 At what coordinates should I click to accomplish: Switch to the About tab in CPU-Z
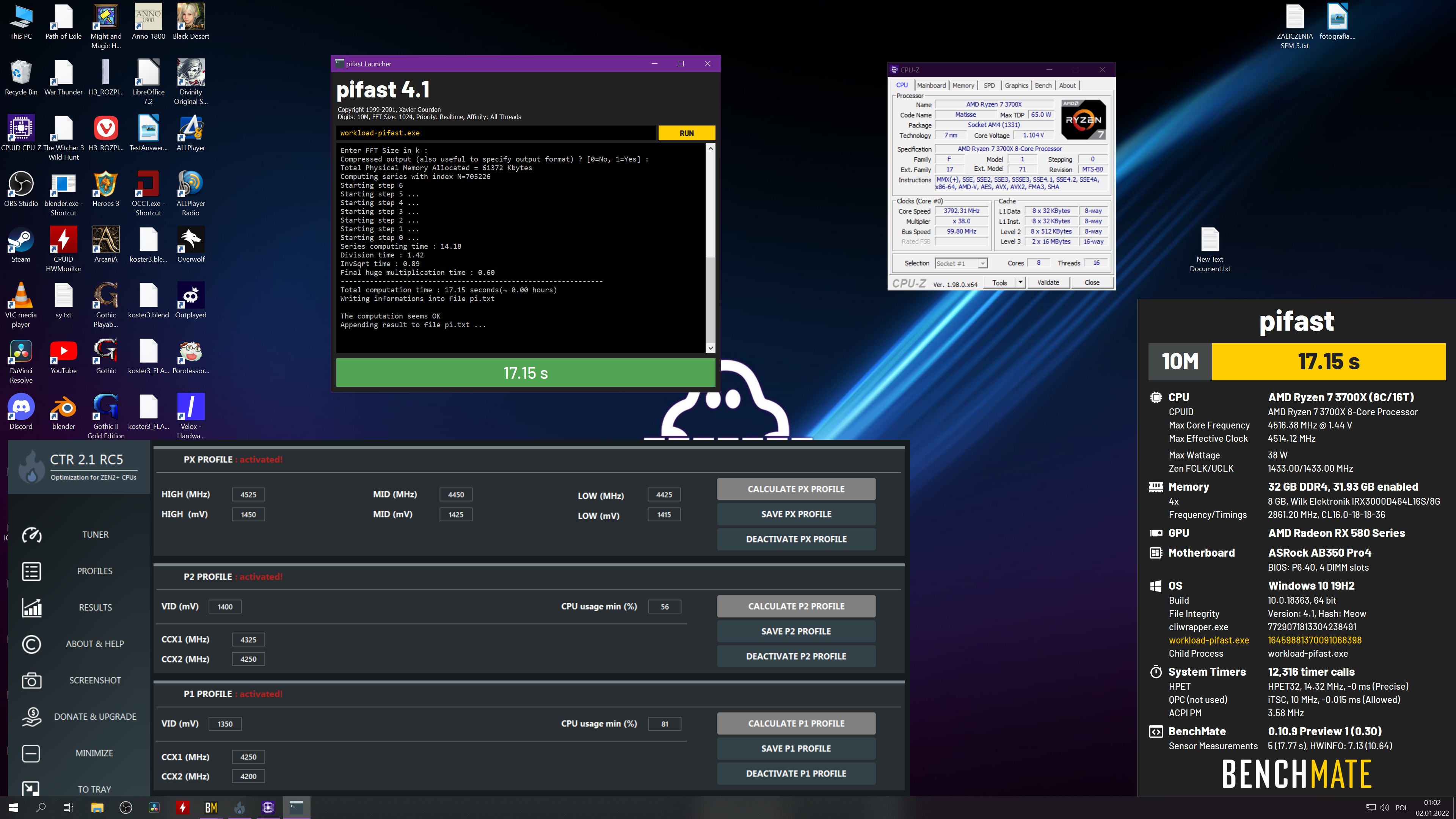[x=1067, y=85]
